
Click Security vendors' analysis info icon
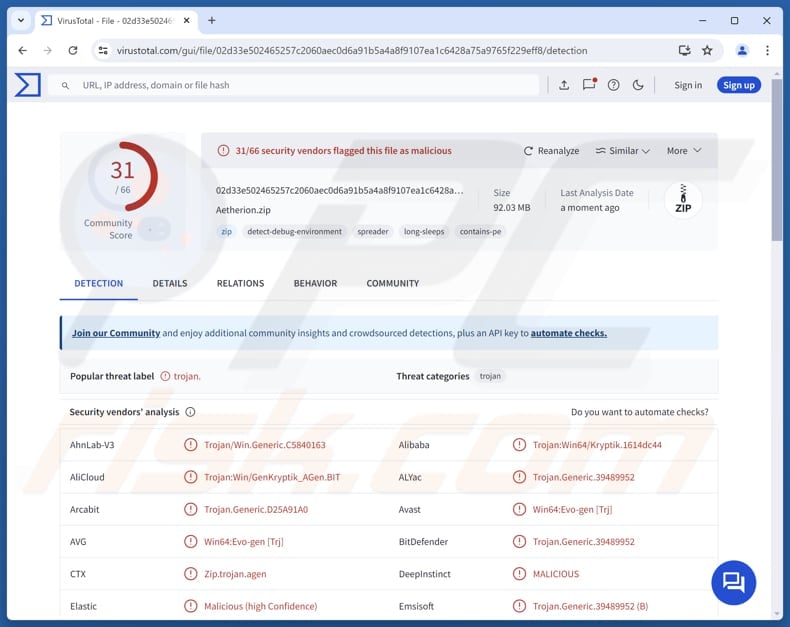click(x=190, y=412)
